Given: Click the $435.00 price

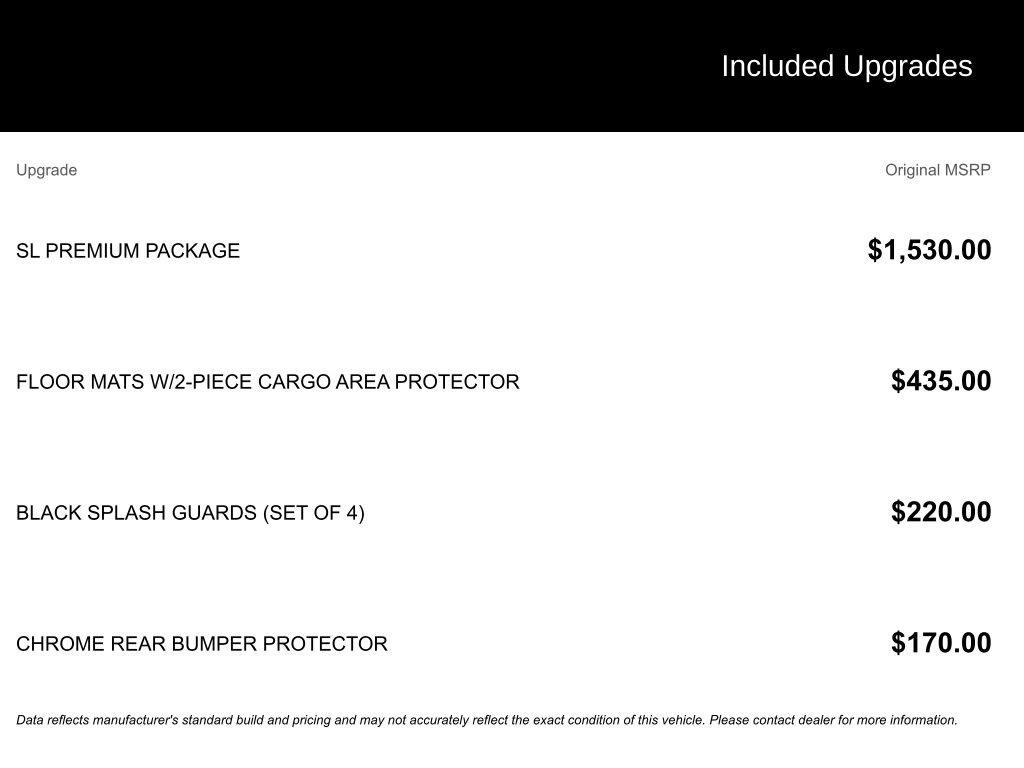Looking at the screenshot, I should click(x=941, y=381).
